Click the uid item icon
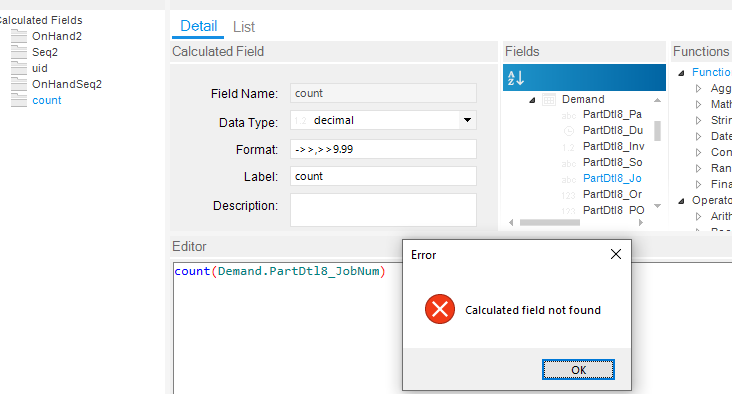Image resolution: width=732 pixels, height=394 pixels. (19, 68)
